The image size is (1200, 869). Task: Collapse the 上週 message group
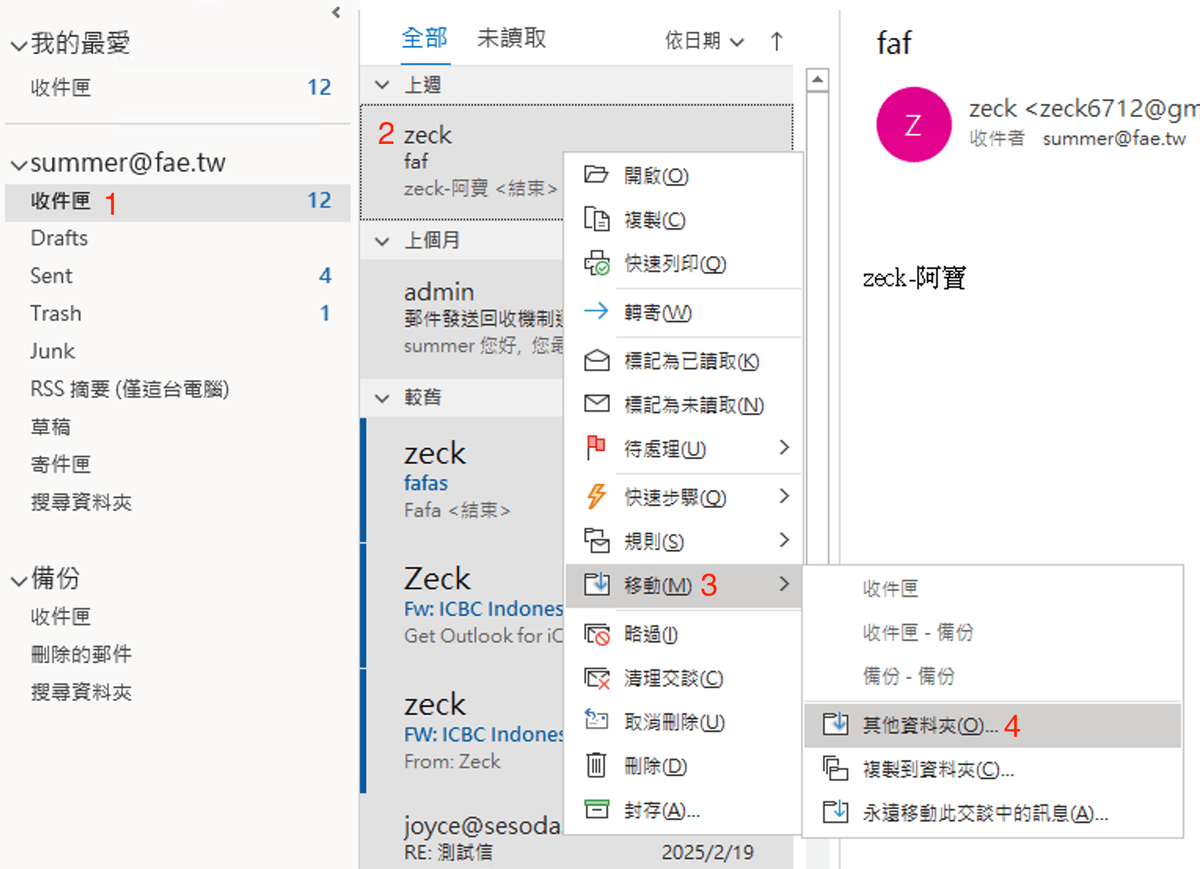point(382,86)
